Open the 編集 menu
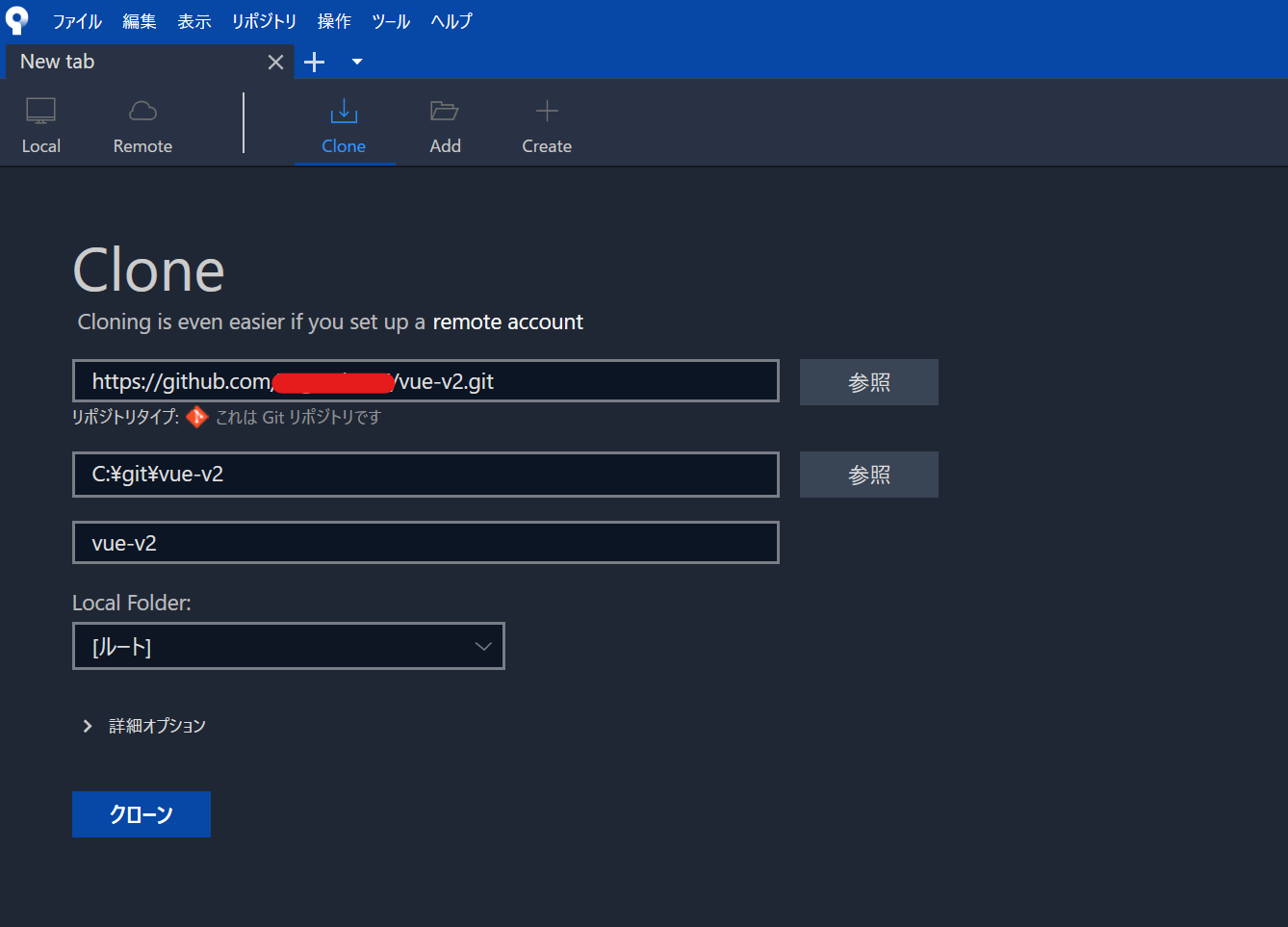This screenshot has width=1288, height=927. point(140,21)
